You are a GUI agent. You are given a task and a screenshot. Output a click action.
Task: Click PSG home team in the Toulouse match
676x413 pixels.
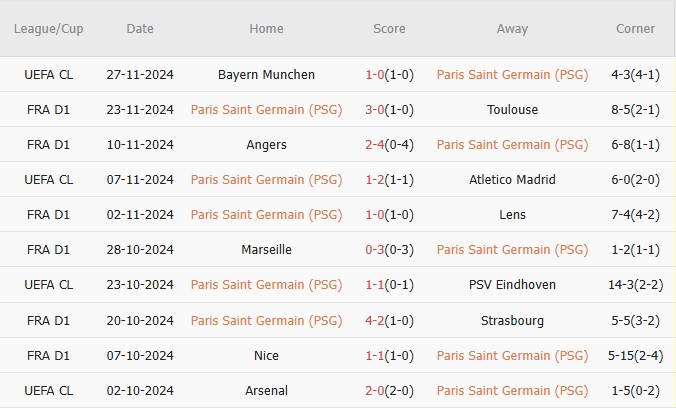tap(266, 110)
